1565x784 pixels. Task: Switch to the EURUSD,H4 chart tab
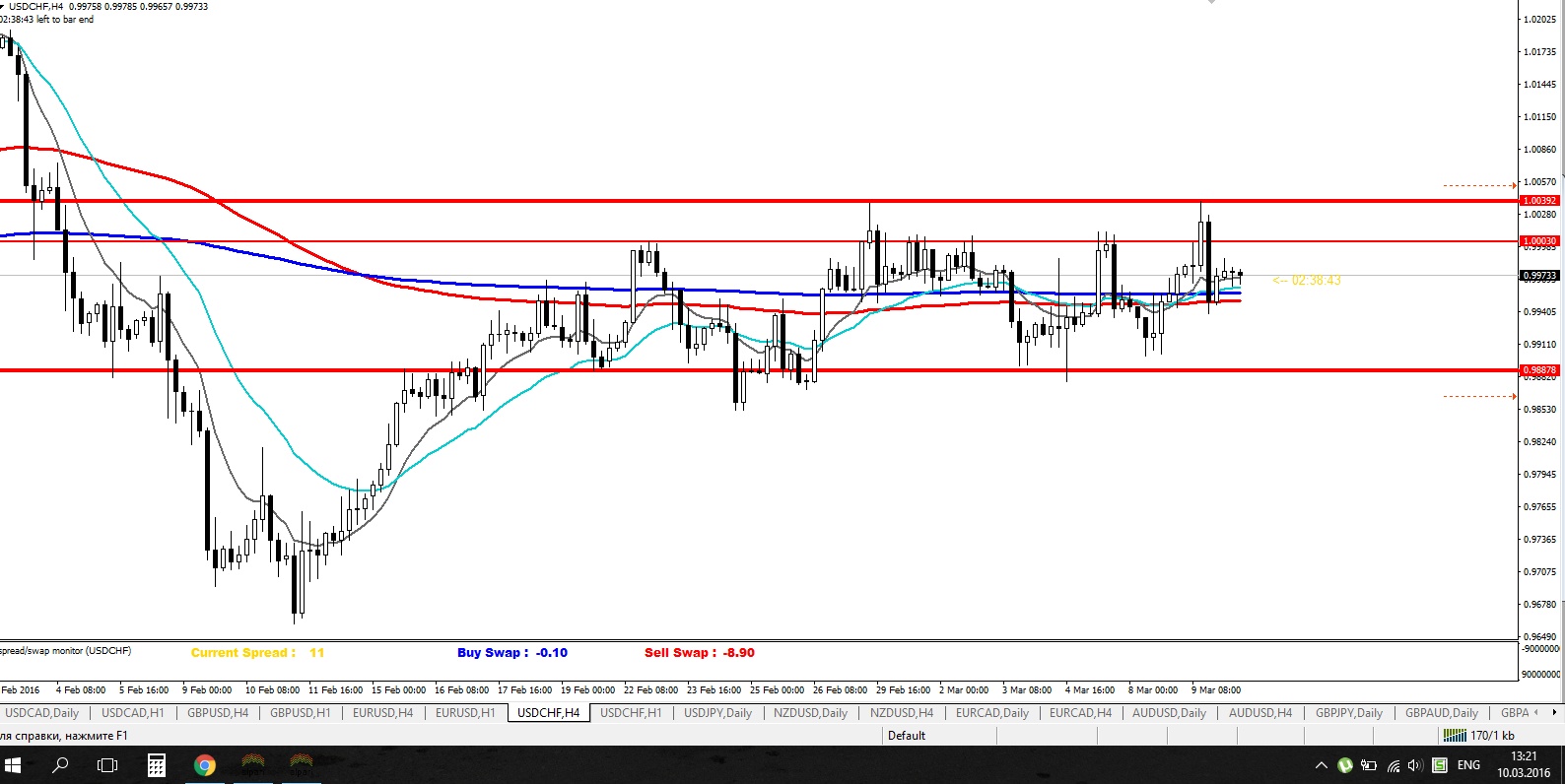click(383, 712)
